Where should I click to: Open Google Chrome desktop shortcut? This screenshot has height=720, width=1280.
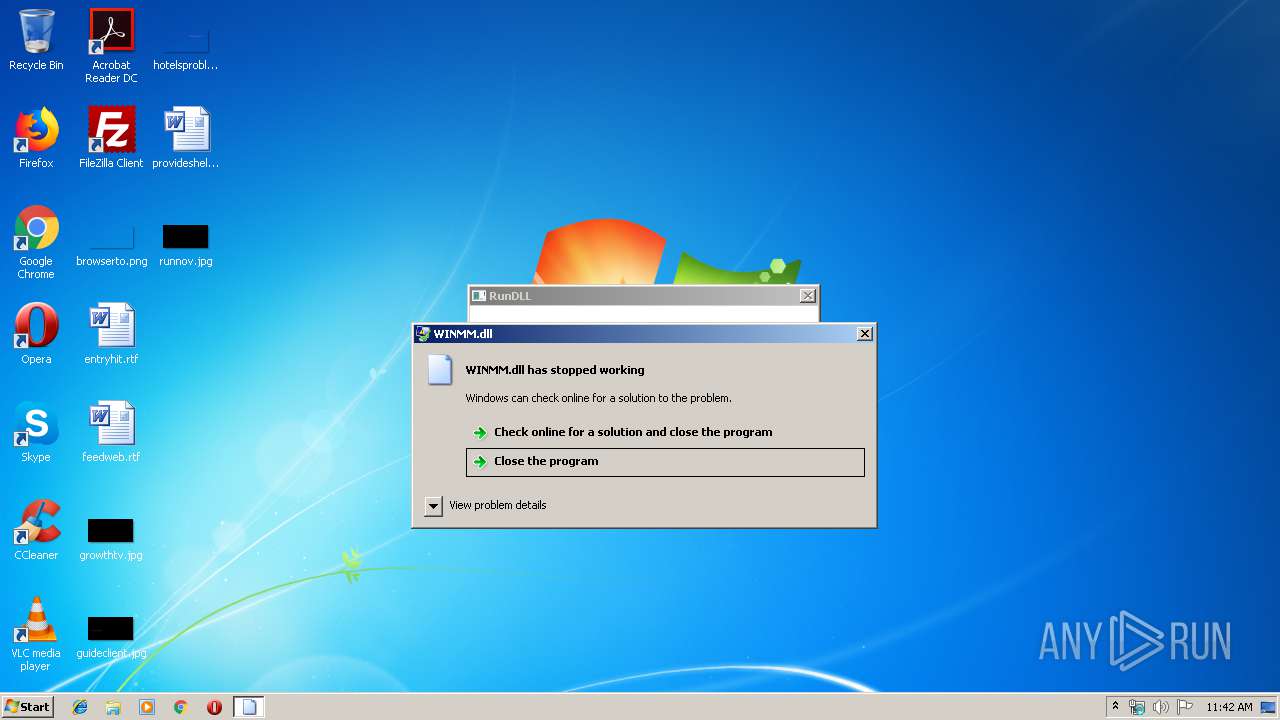[36, 242]
